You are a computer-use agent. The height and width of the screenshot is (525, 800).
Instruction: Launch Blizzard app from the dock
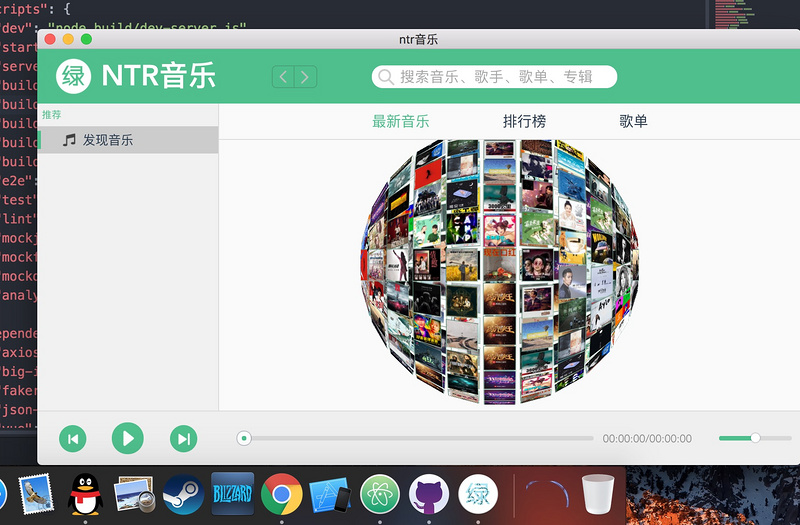coord(233,494)
